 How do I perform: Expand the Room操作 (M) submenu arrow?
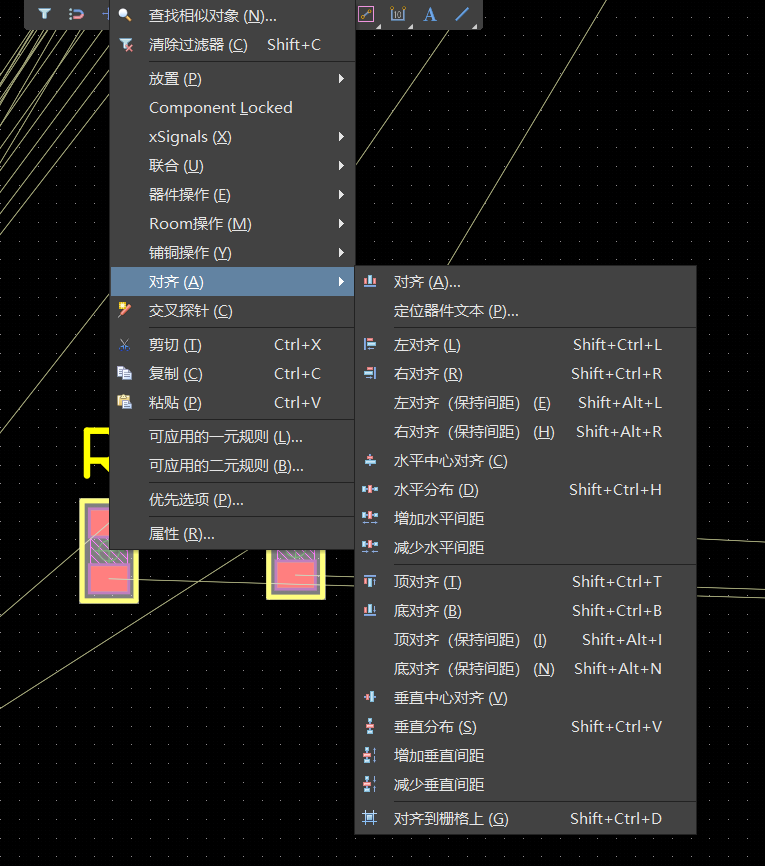pos(341,224)
